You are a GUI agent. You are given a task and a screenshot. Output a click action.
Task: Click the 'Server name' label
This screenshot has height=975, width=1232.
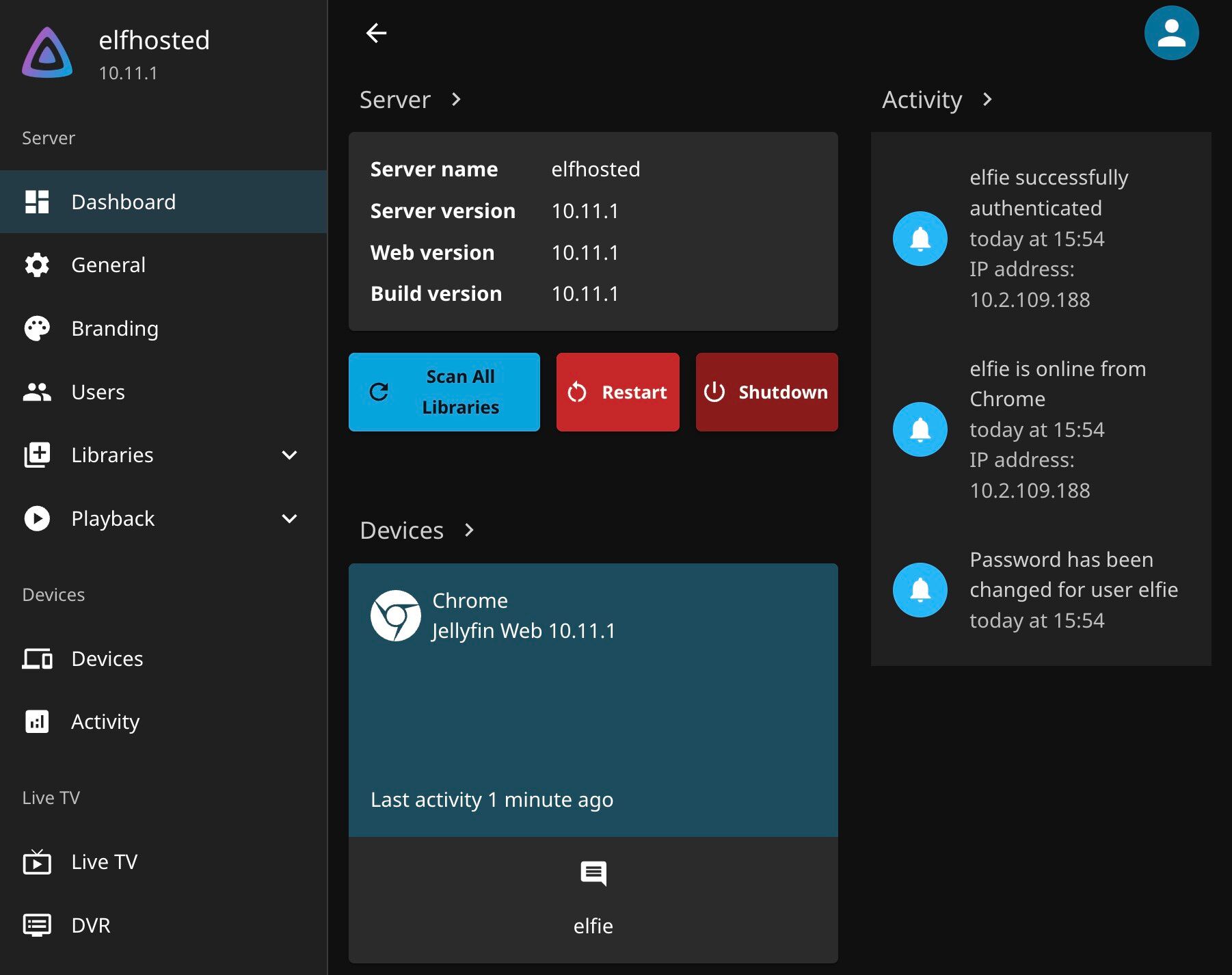point(434,169)
